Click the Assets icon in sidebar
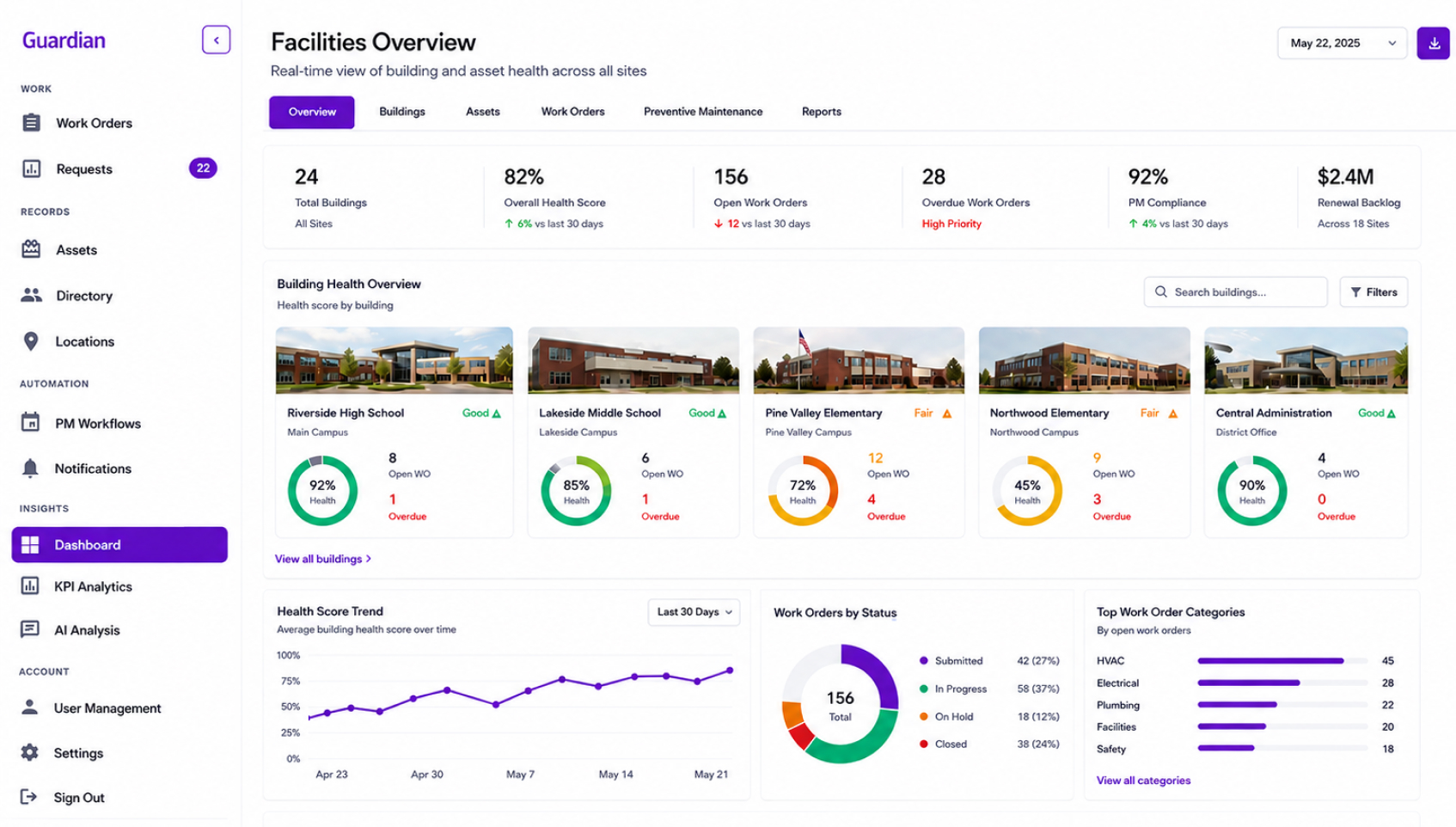The width and height of the screenshot is (1456, 827). coord(31,249)
